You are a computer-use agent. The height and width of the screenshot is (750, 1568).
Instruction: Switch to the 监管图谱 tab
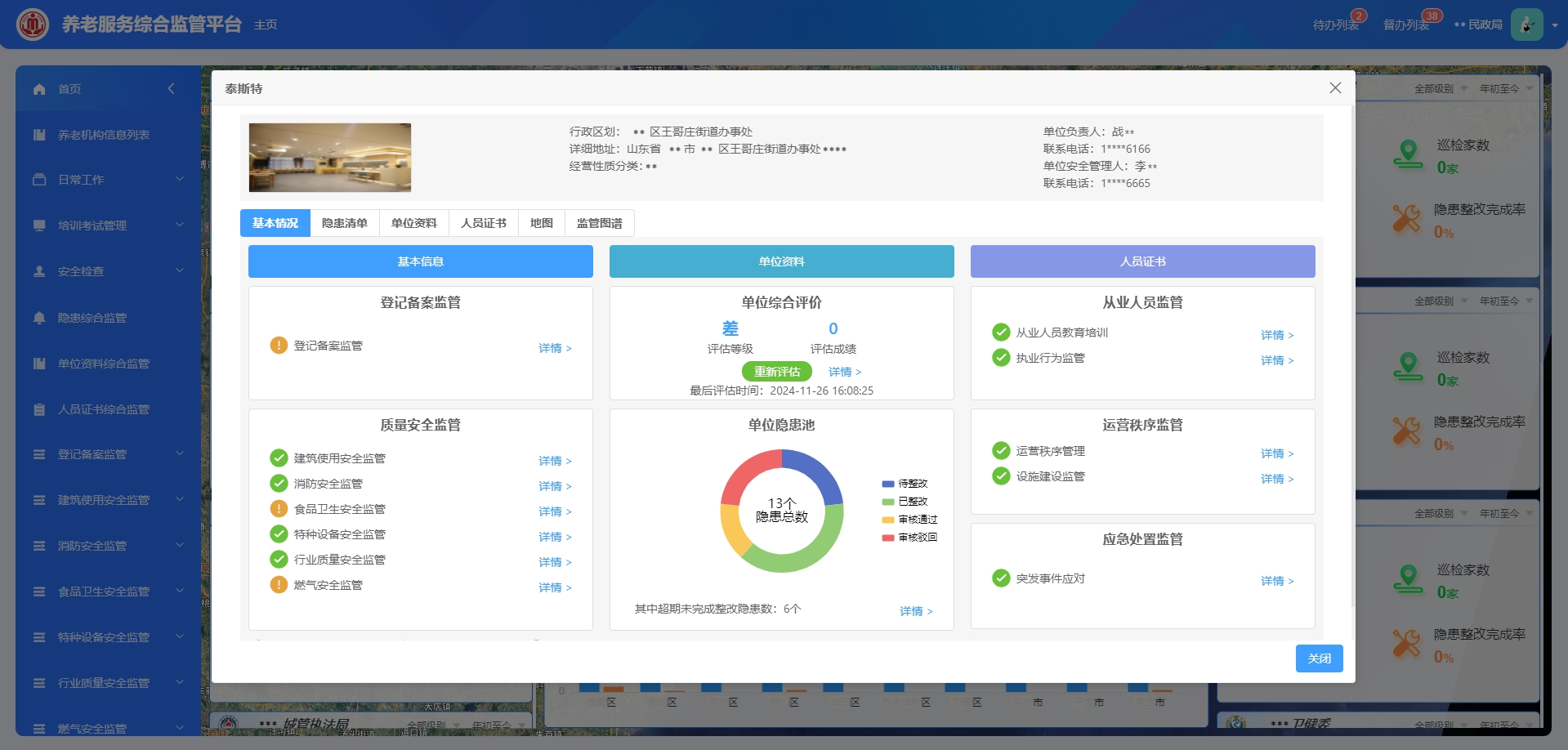[x=599, y=223]
